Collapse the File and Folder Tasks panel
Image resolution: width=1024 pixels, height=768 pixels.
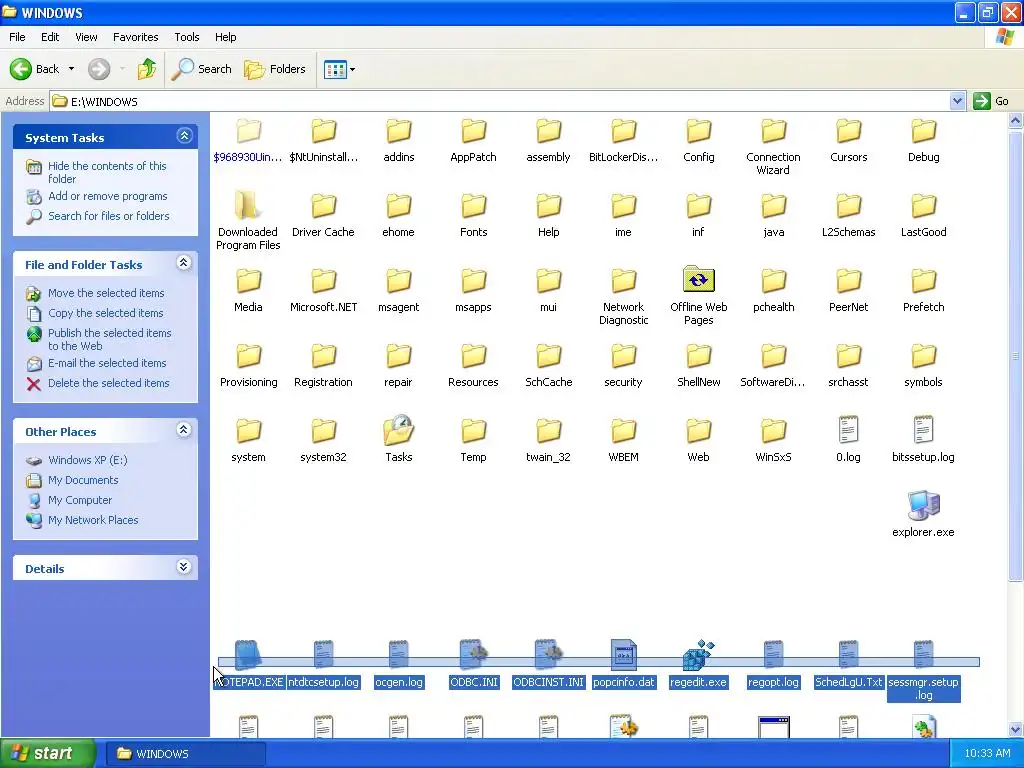coord(184,263)
